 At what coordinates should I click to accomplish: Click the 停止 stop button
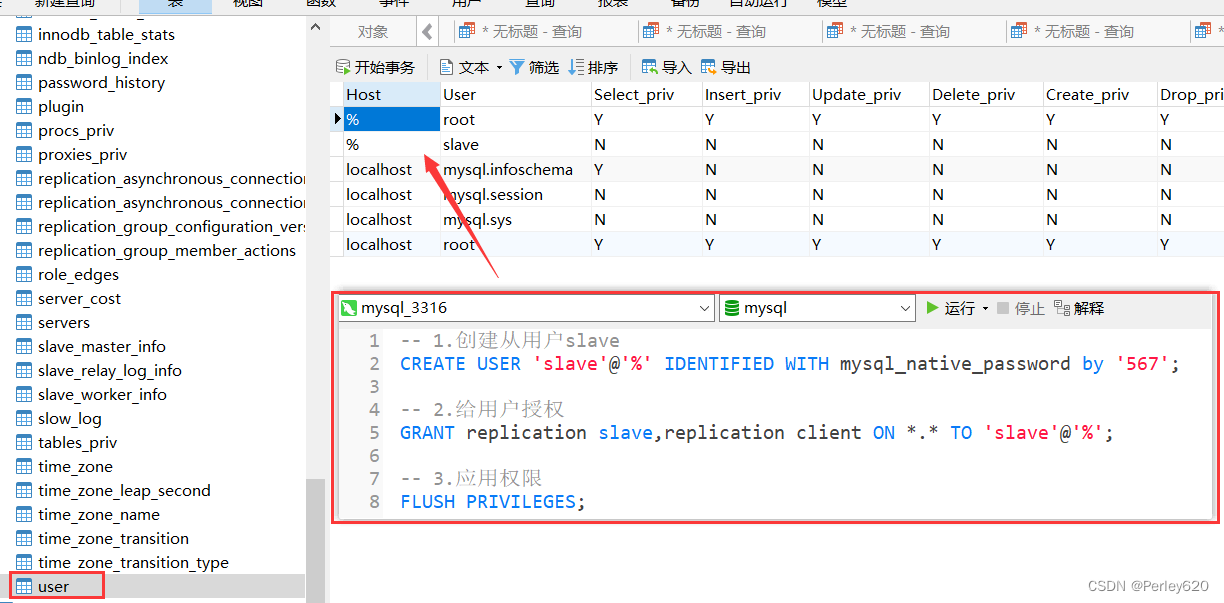tap(1021, 308)
